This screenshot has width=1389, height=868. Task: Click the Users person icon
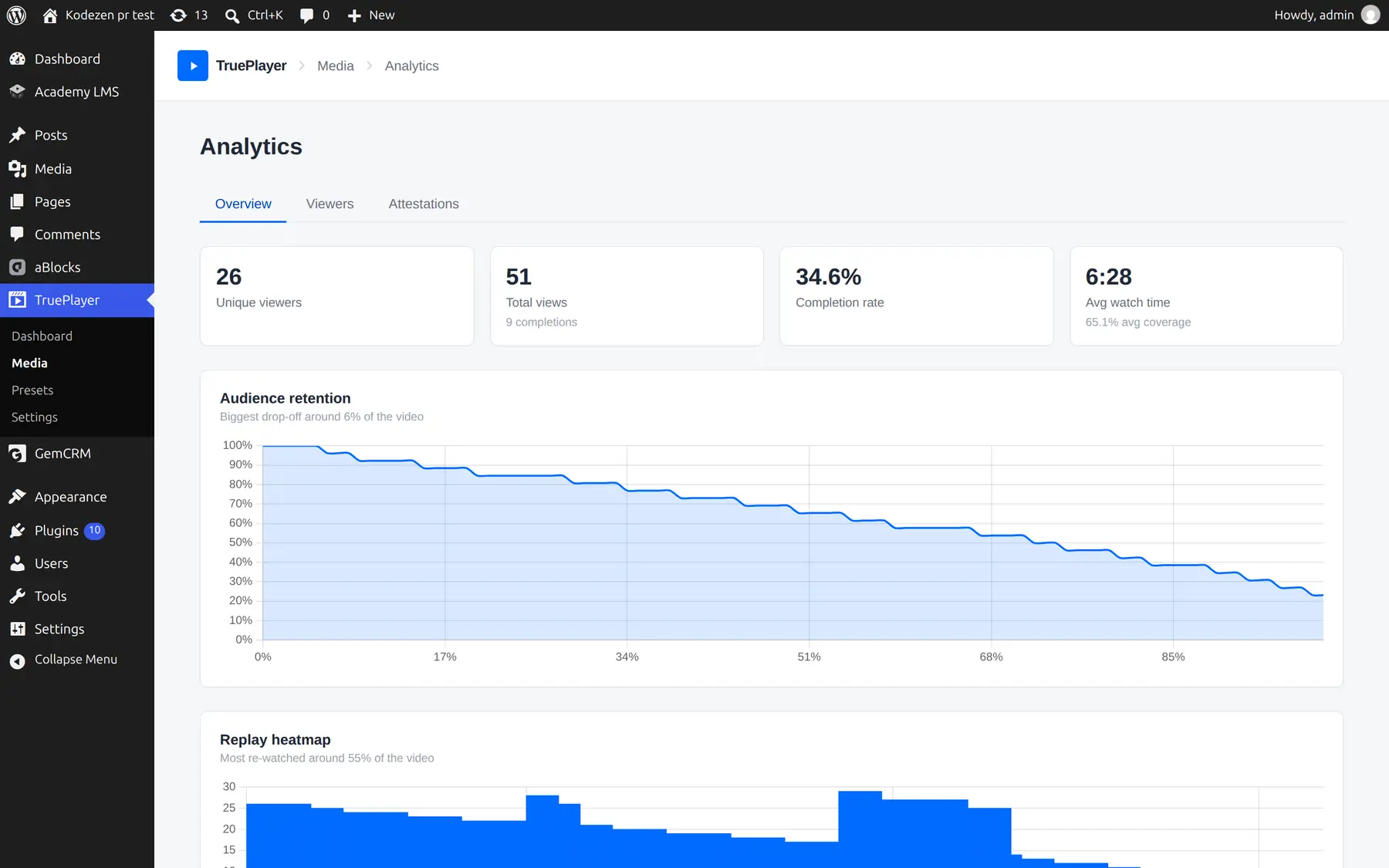coord(18,563)
